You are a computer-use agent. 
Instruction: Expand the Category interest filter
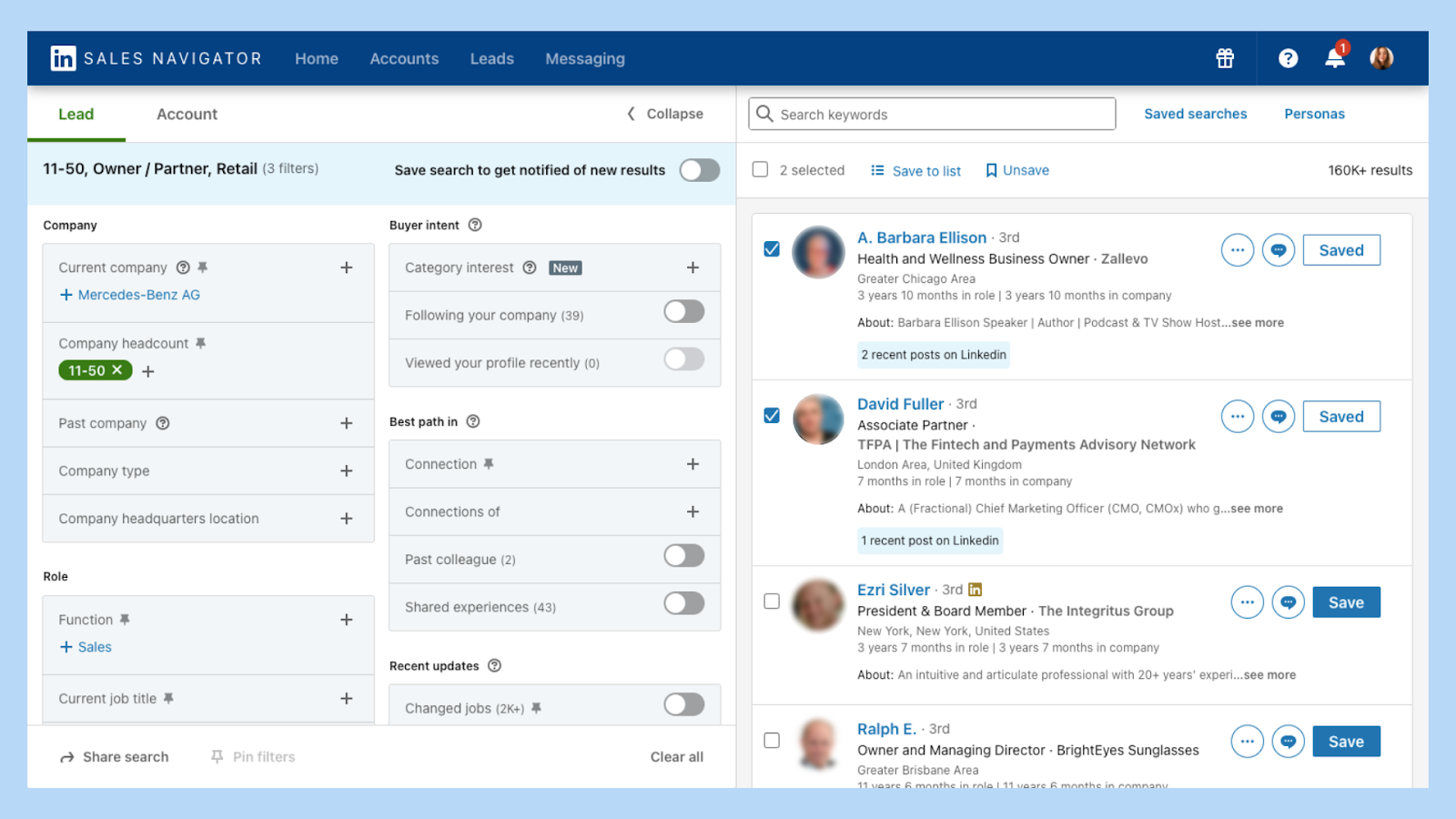(x=693, y=268)
